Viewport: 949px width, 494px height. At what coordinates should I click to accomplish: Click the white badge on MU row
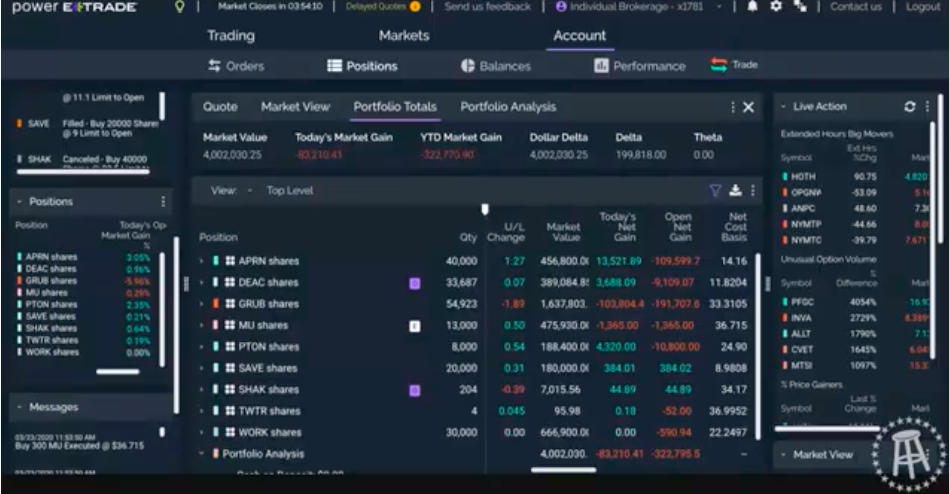click(x=415, y=326)
